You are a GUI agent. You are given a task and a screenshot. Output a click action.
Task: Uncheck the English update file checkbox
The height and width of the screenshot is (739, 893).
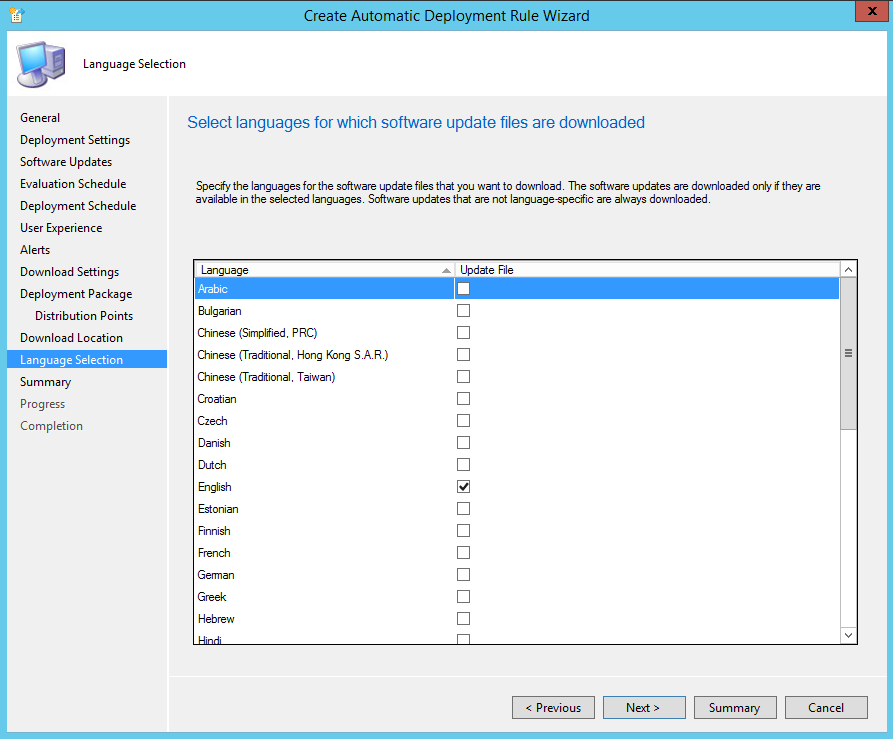point(463,487)
